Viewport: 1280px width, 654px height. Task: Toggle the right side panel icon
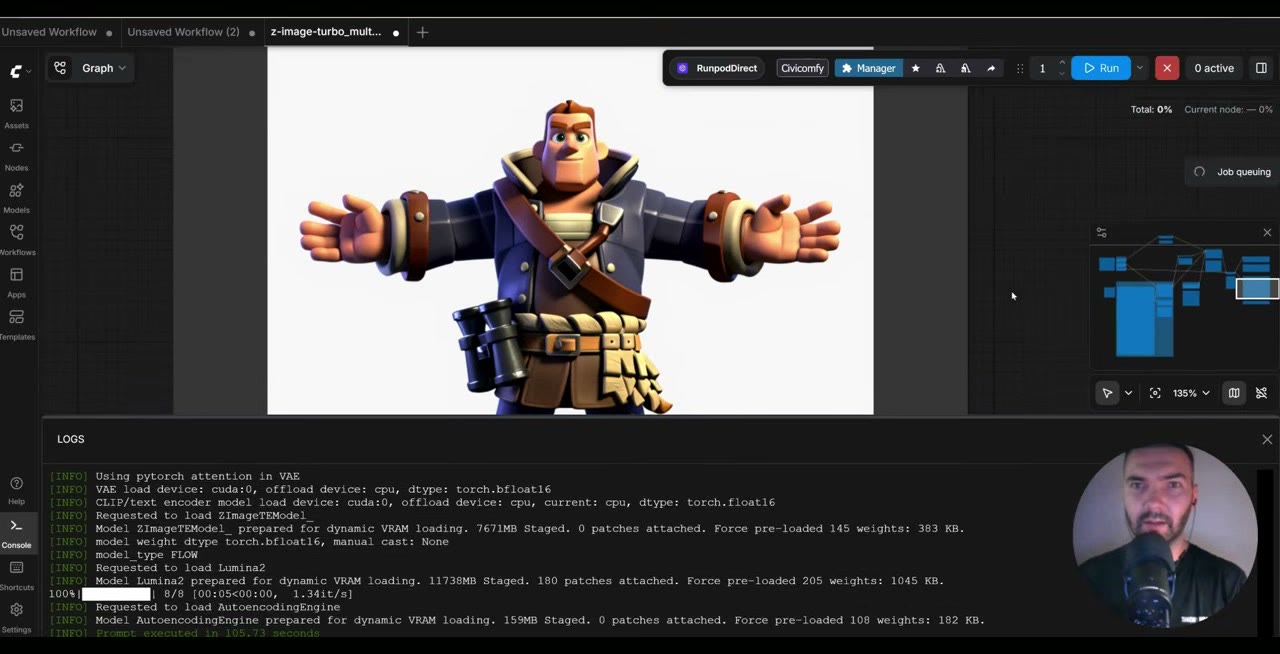tap(1261, 68)
